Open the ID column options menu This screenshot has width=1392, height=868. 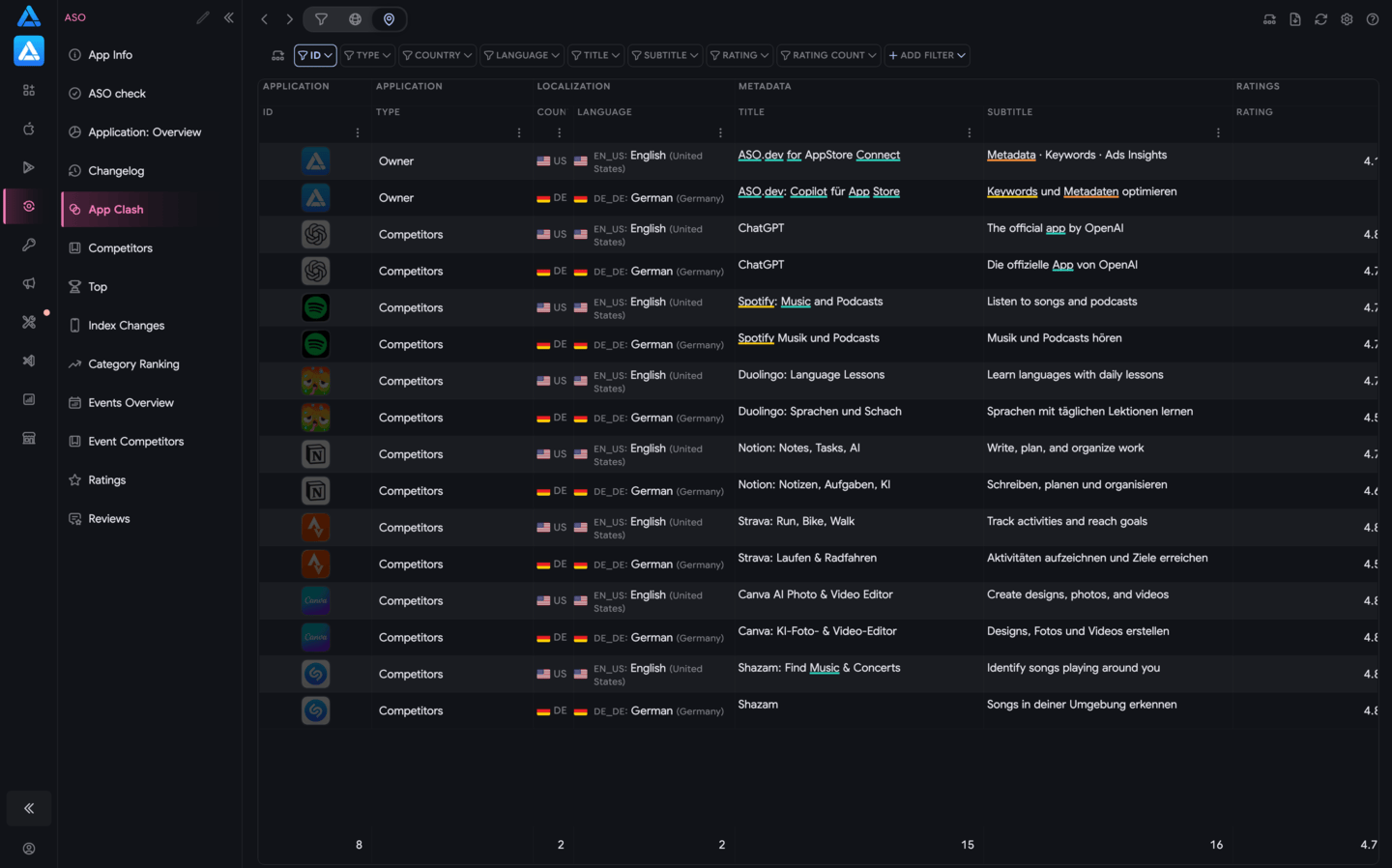(358, 133)
